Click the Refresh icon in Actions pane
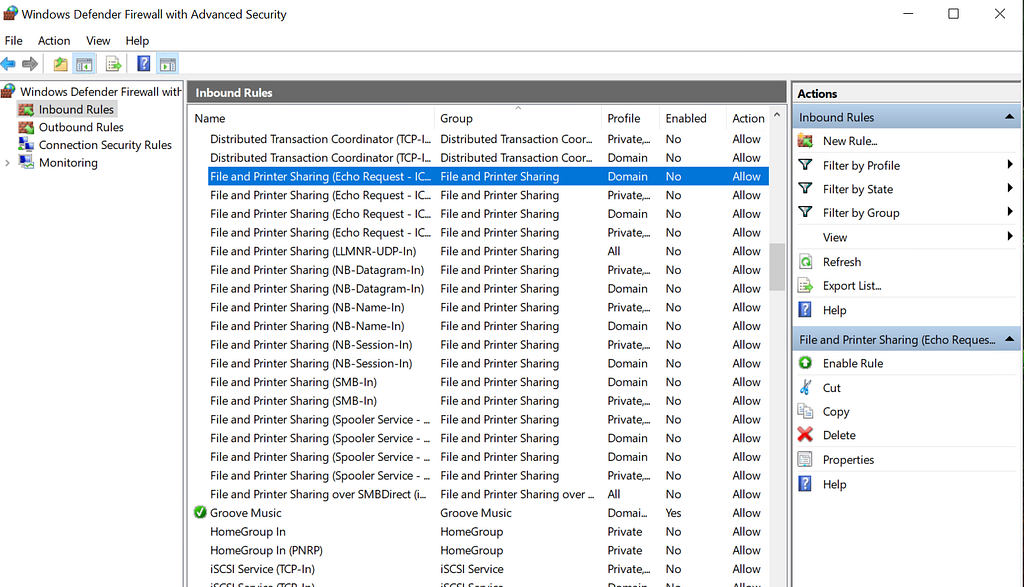Viewport: 1024px width, 587px height. point(806,262)
